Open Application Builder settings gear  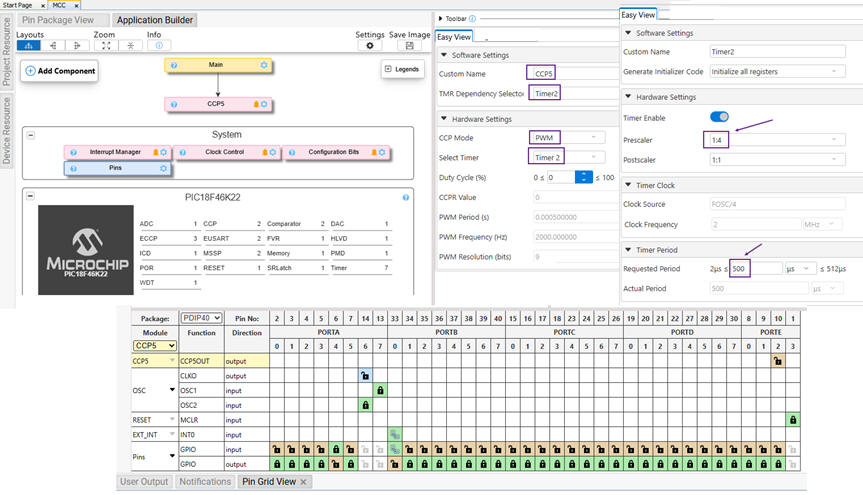point(370,46)
